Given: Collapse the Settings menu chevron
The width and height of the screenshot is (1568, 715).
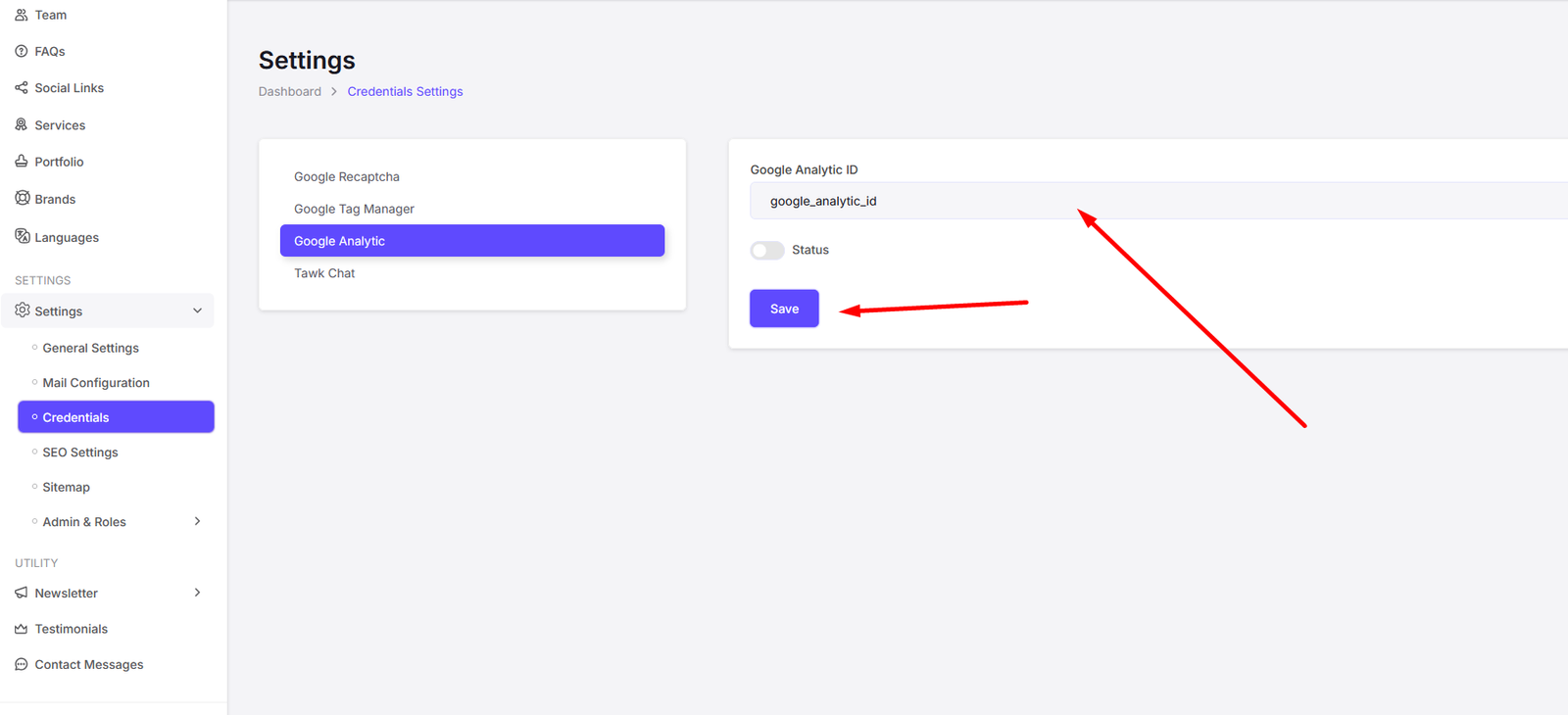Looking at the screenshot, I should (x=198, y=310).
